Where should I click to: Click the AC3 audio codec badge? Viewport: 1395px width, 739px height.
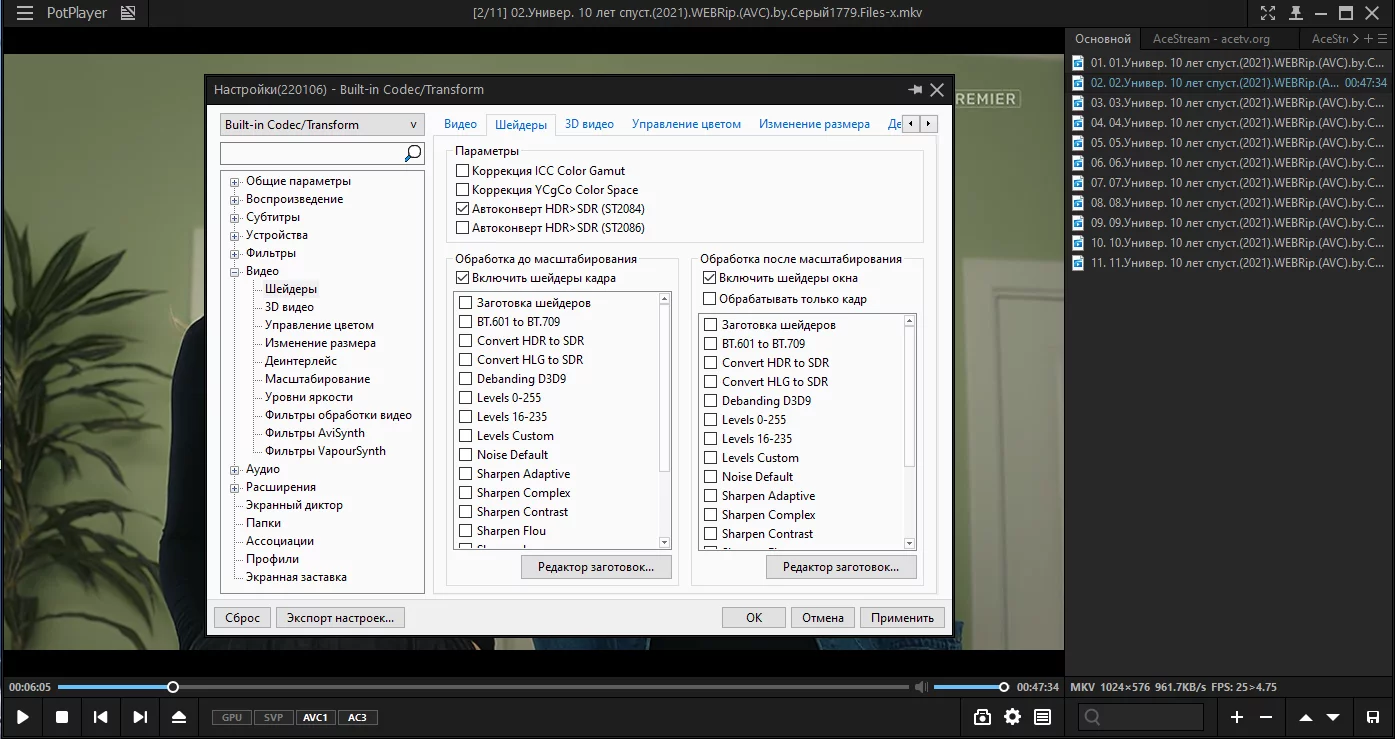tap(358, 718)
